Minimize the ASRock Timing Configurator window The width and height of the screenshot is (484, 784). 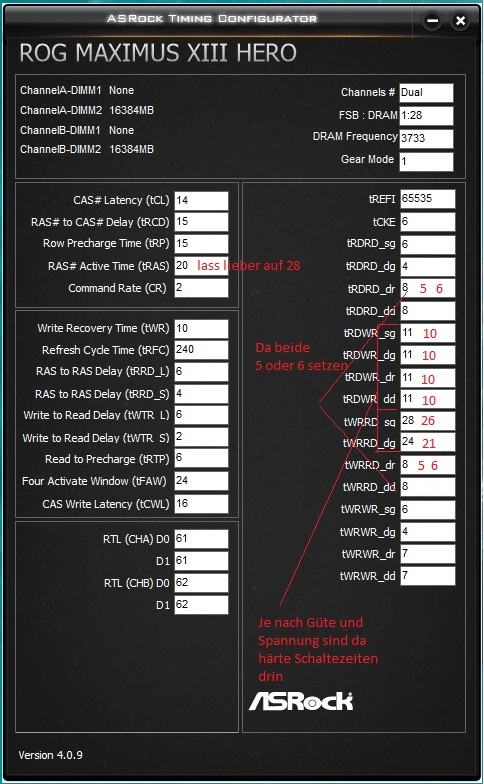pyautogui.click(x=432, y=21)
